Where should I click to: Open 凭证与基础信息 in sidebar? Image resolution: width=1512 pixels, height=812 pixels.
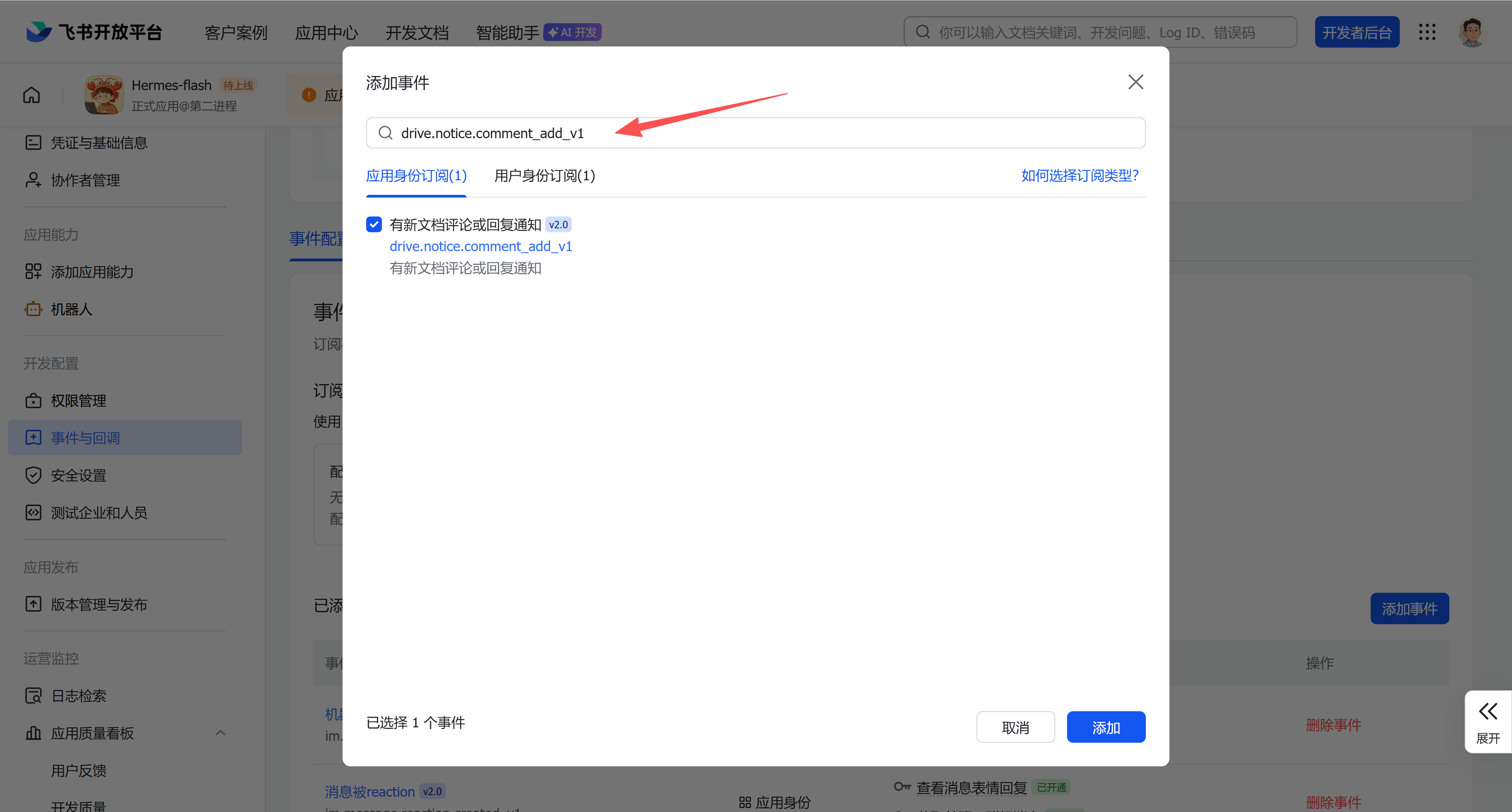pos(87,142)
